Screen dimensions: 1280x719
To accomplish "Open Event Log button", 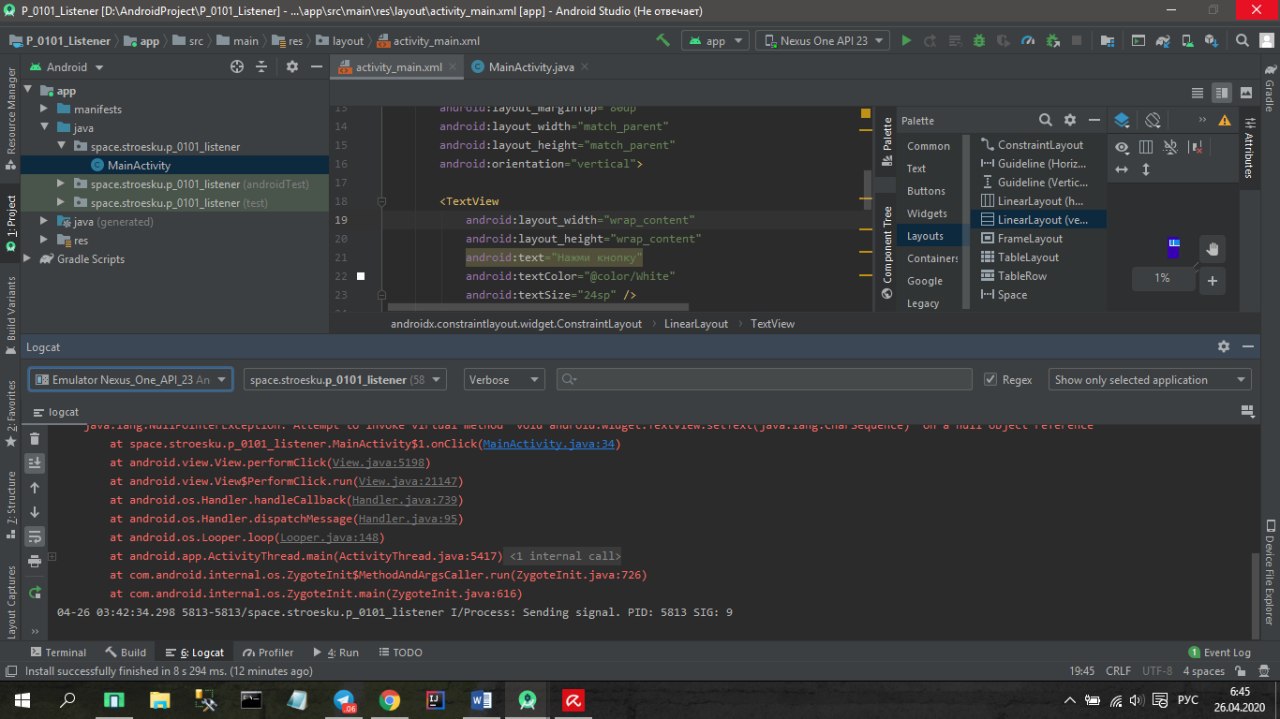I will pyautogui.click(x=1219, y=652).
